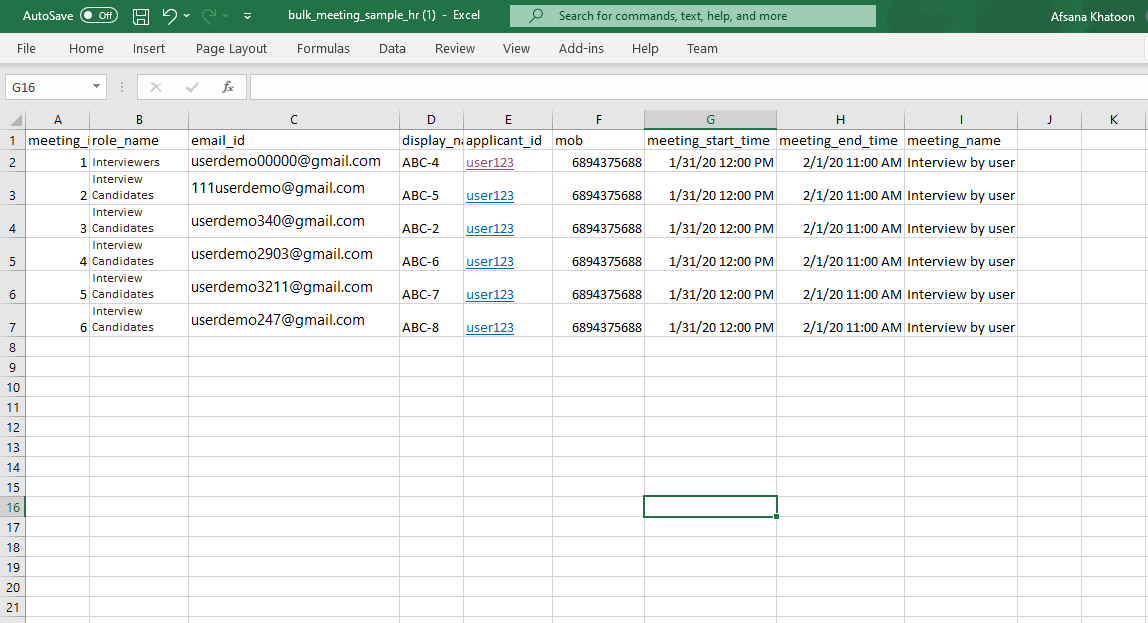The width and height of the screenshot is (1148, 623).
Task: Select the Interviewers cell in row 2
Action: tap(138, 162)
